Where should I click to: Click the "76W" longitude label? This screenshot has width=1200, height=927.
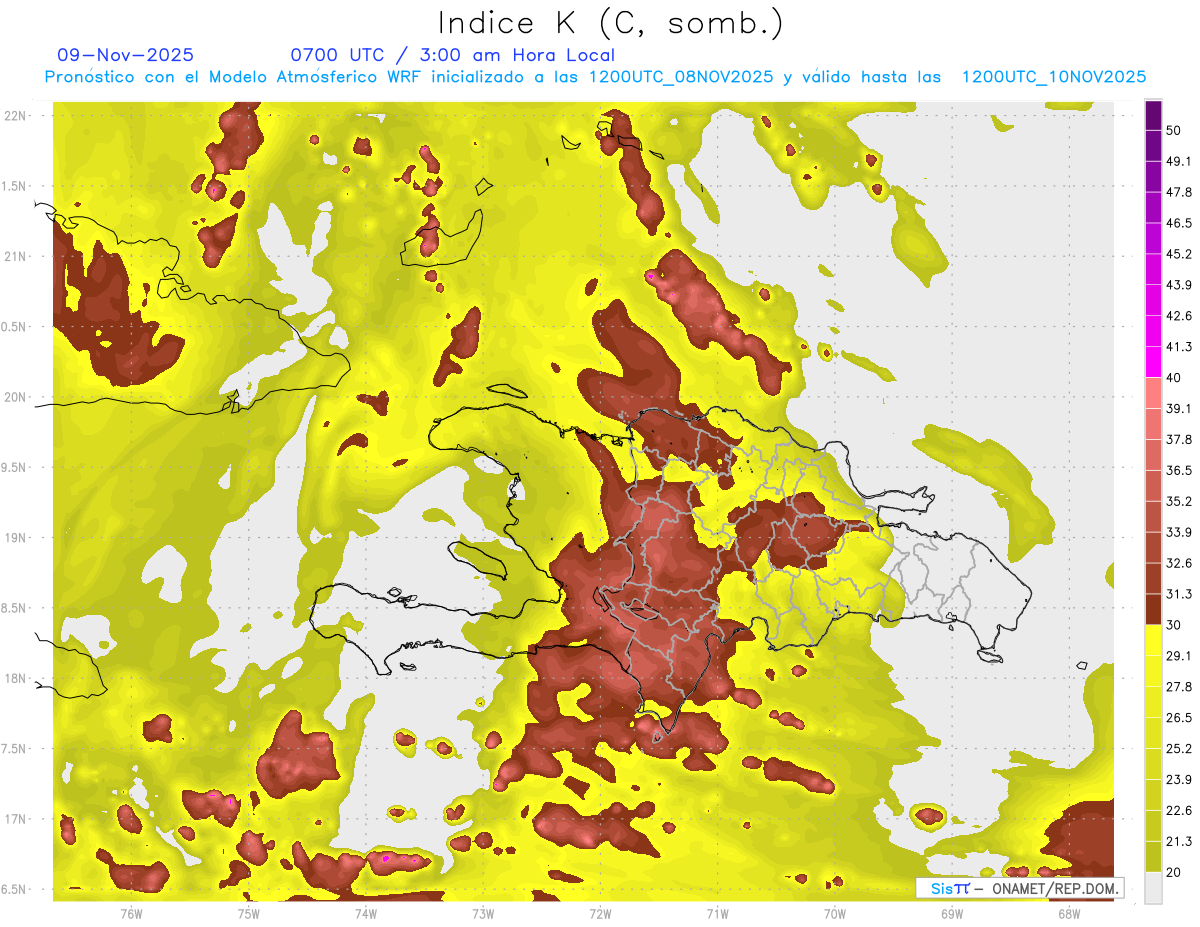pyautogui.click(x=131, y=913)
